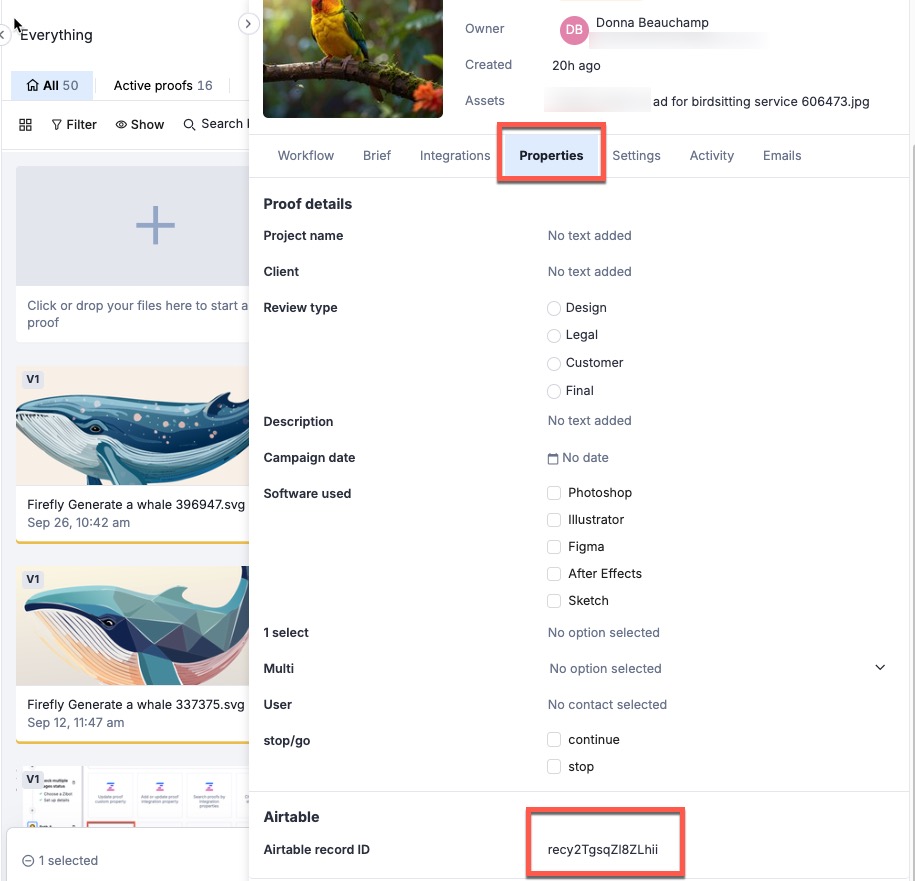Tick the stop checkbox
The height and width of the screenshot is (881, 915).
[554, 767]
